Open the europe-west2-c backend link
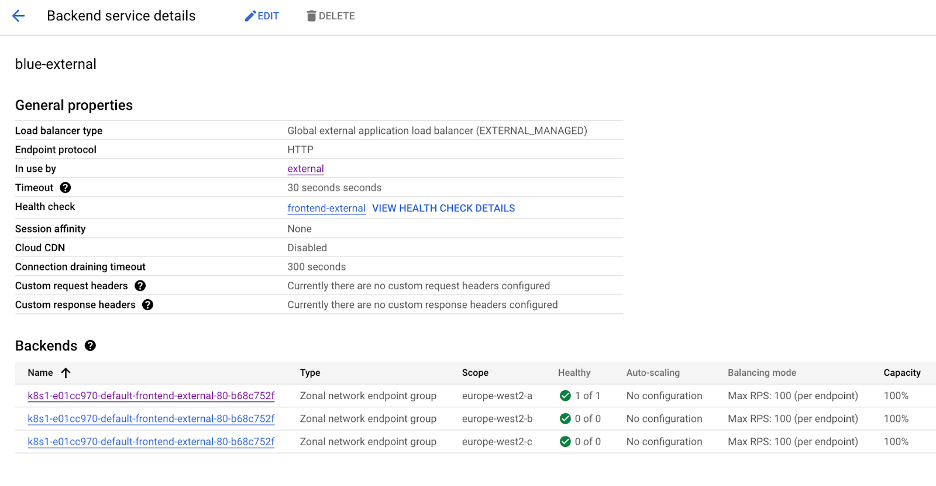Image resolution: width=936 pixels, height=486 pixels. [150, 442]
